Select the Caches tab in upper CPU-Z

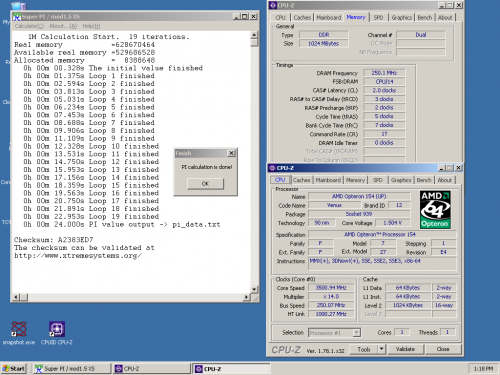pos(302,17)
